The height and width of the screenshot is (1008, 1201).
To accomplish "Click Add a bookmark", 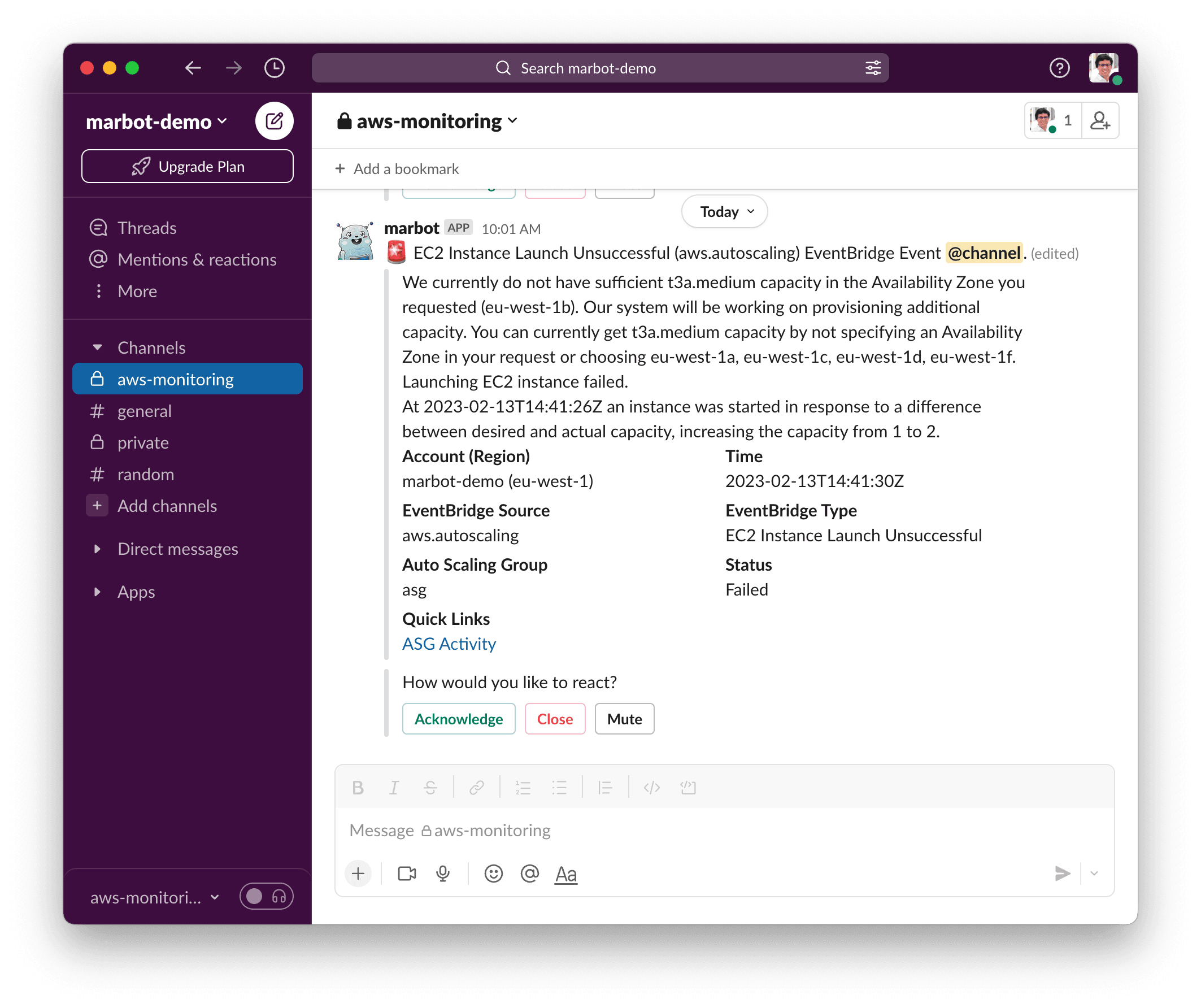I will pyautogui.click(x=398, y=169).
